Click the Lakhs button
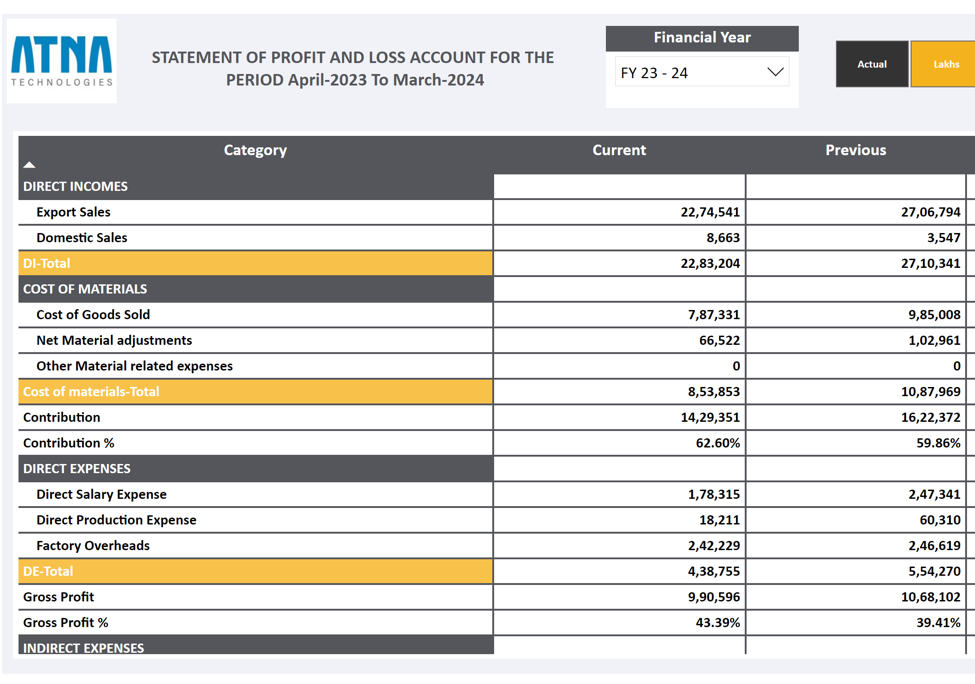This screenshot has width=975, height=684. point(945,64)
